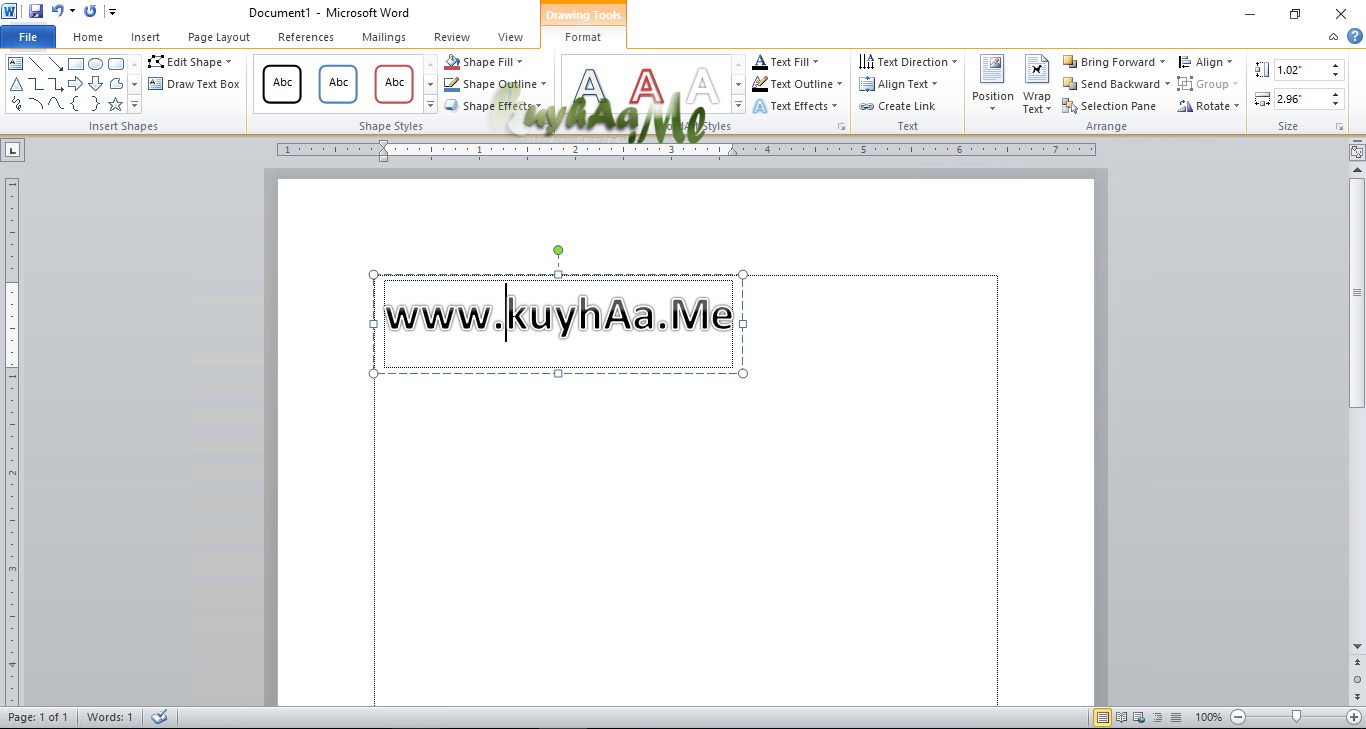Image resolution: width=1366 pixels, height=729 pixels.
Task: Click the tab selector at ruler corner
Action: (13, 150)
